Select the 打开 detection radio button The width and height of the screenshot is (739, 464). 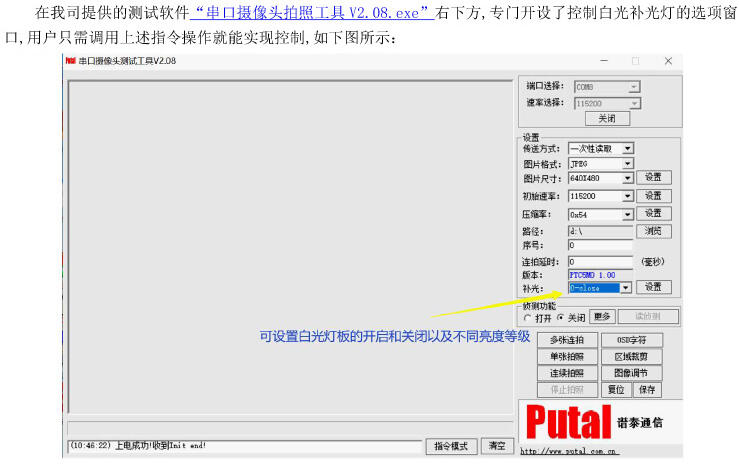[x=527, y=317]
